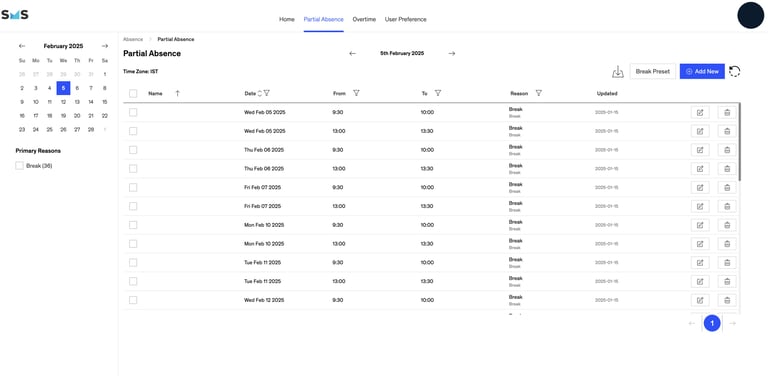Switch to the Overtime tab
The image size is (768, 376).
point(364,20)
